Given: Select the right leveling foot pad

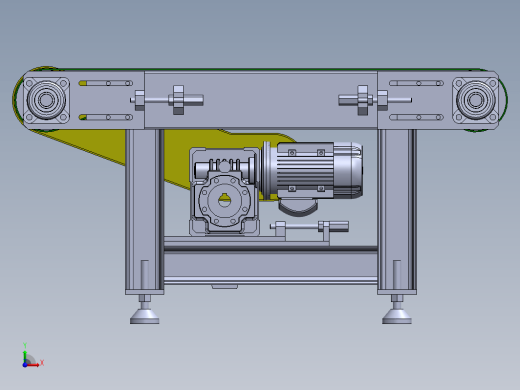Looking at the screenshot, I should pos(397,317).
